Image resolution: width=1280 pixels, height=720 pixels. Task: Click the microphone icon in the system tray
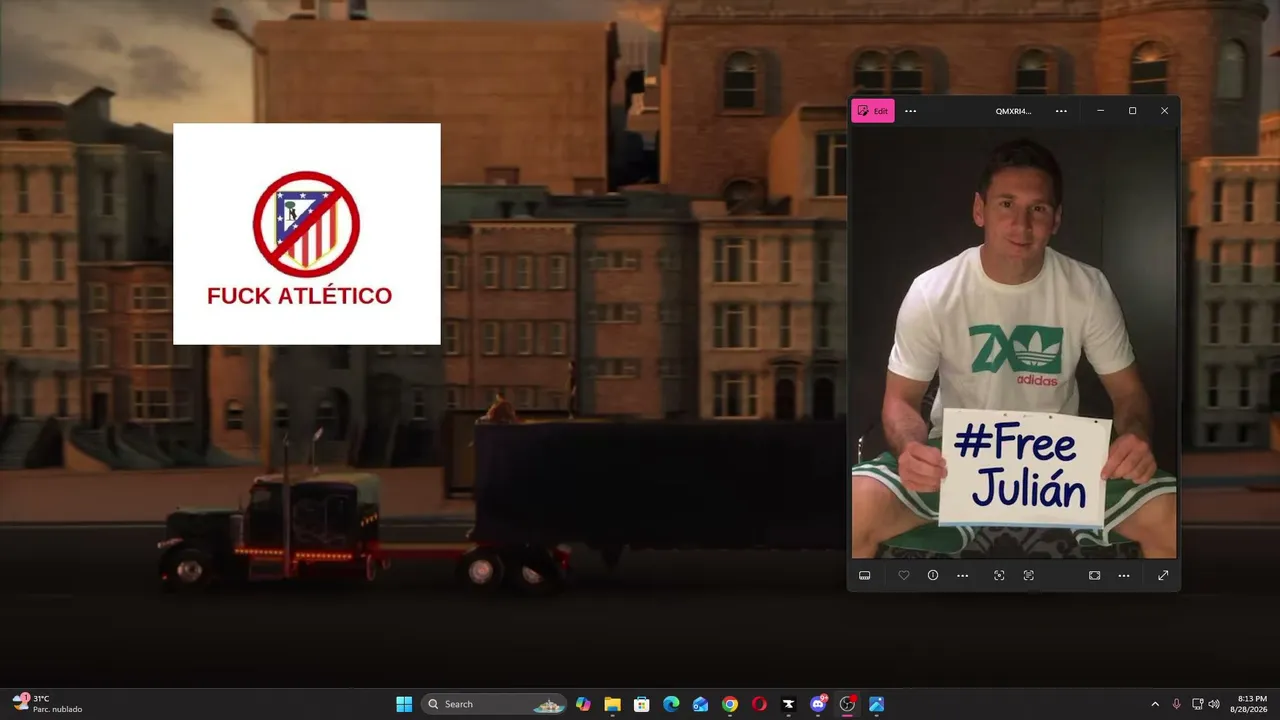pyautogui.click(x=1176, y=704)
